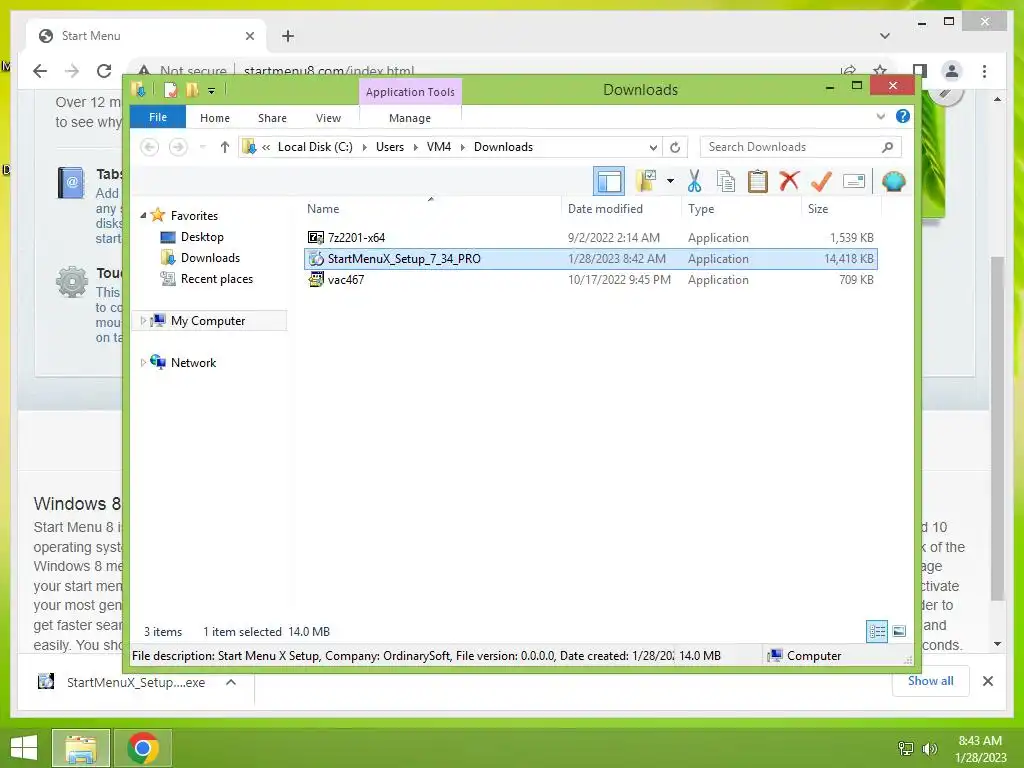Click the Downloads folder icon in the title bar

(x=138, y=89)
